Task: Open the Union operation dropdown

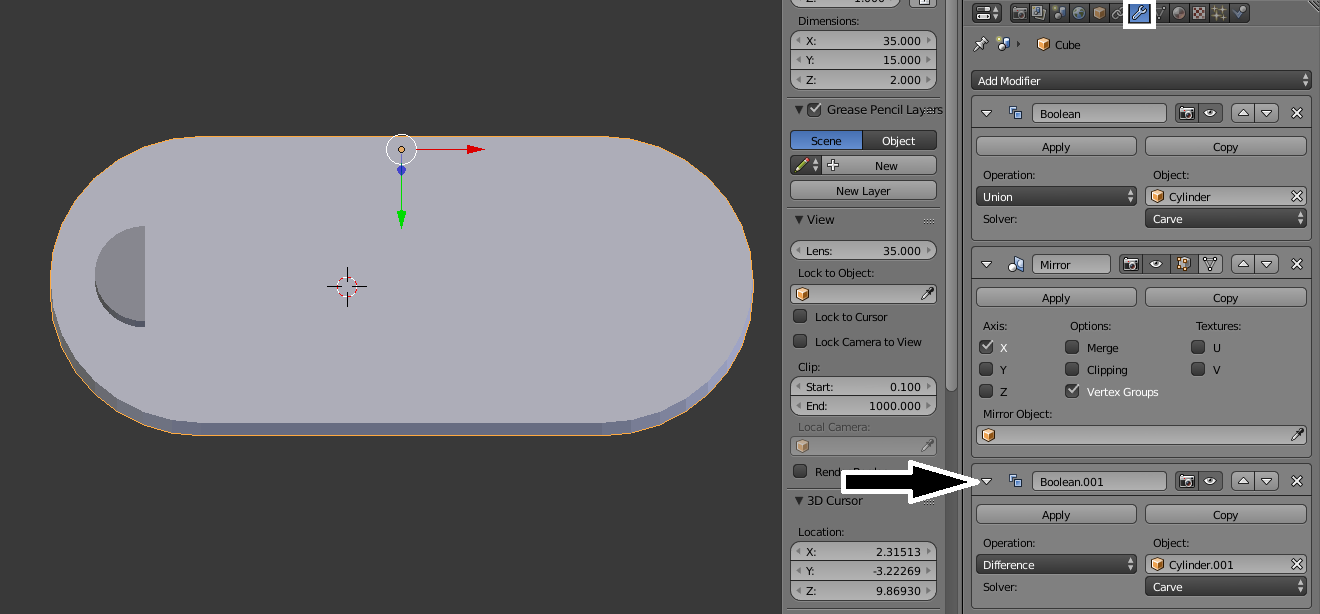Action: [1056, 197]
